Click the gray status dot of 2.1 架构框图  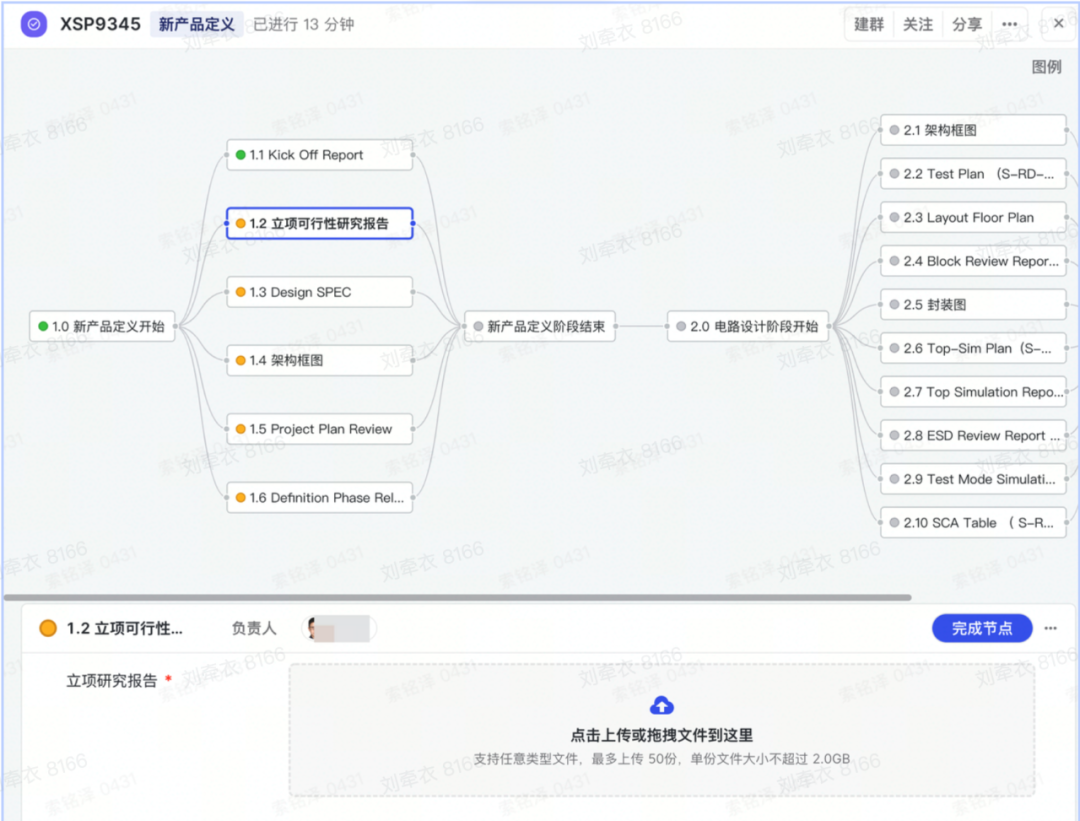tap(894, 131)
